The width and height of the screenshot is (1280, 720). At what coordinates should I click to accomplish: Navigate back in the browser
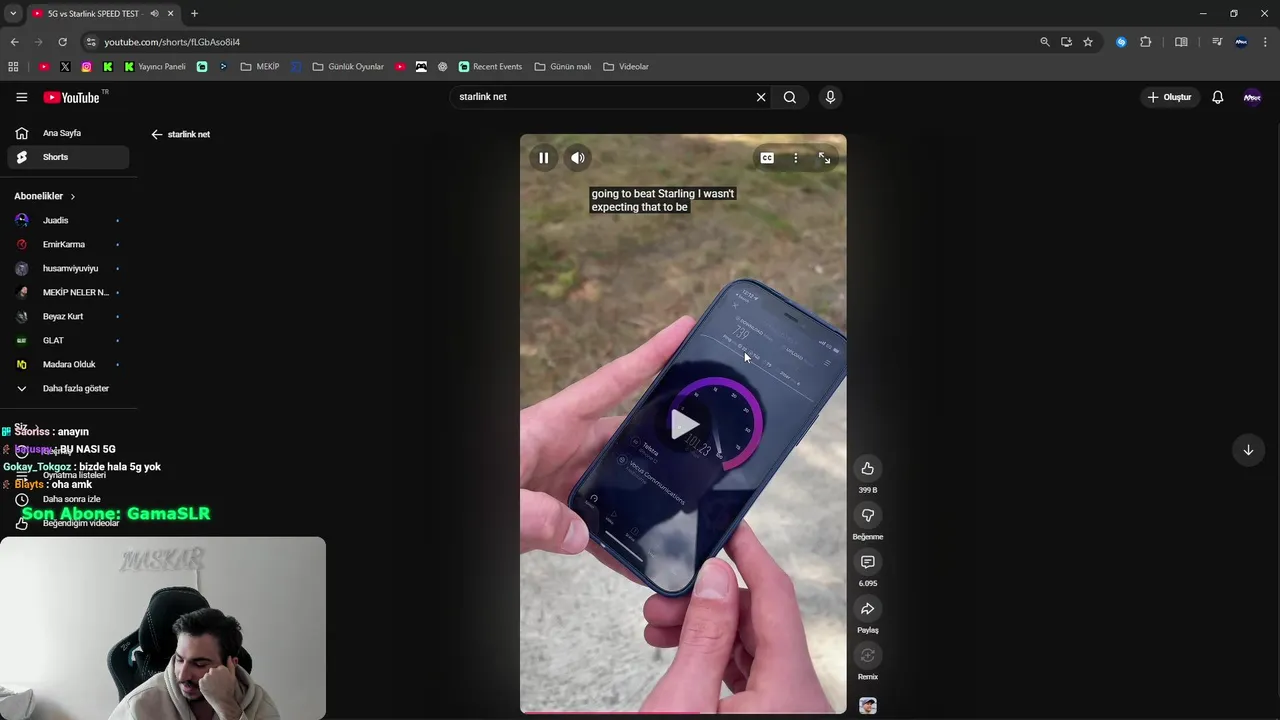click(x=14, y=42)
